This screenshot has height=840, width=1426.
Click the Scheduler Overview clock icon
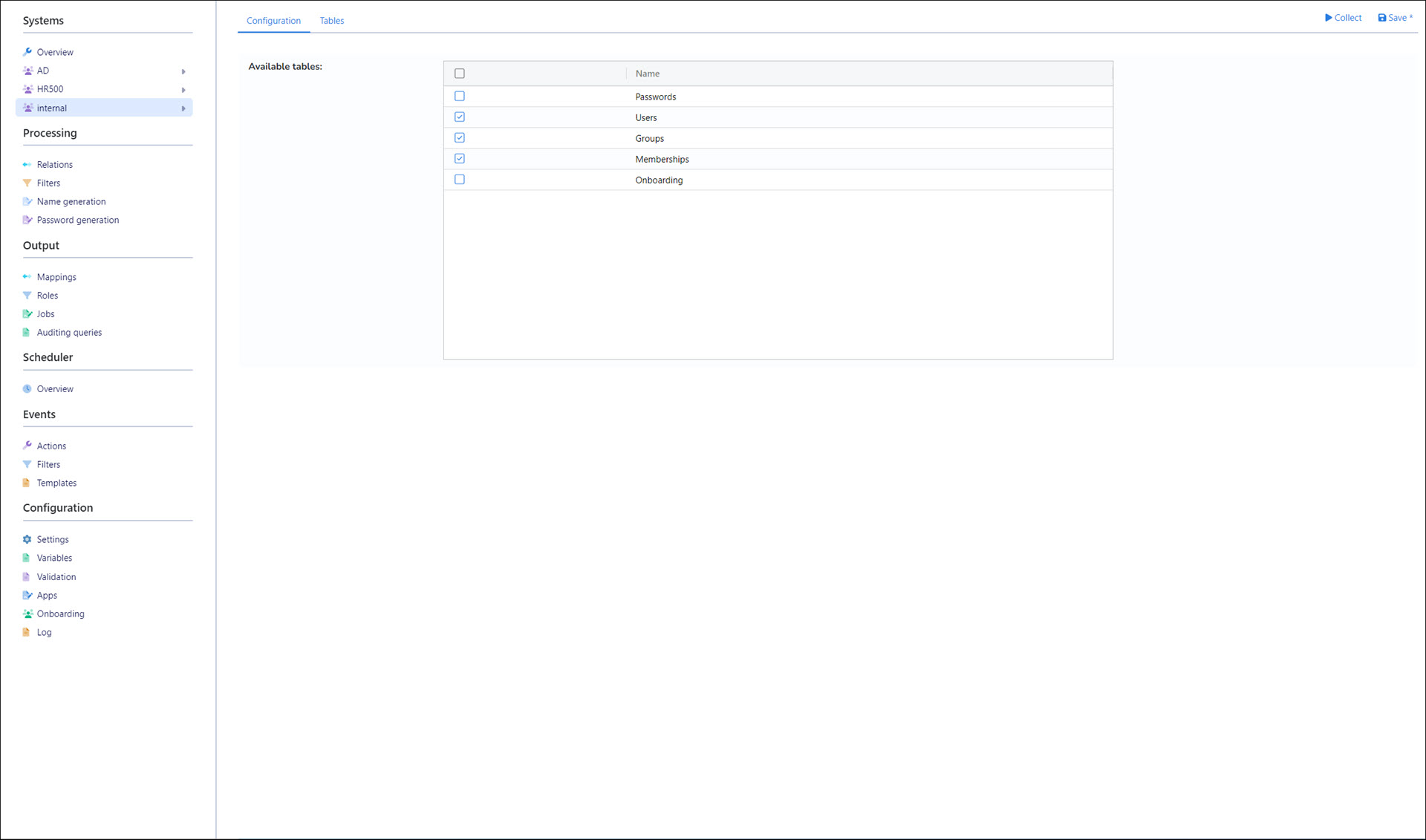point(27,389)
